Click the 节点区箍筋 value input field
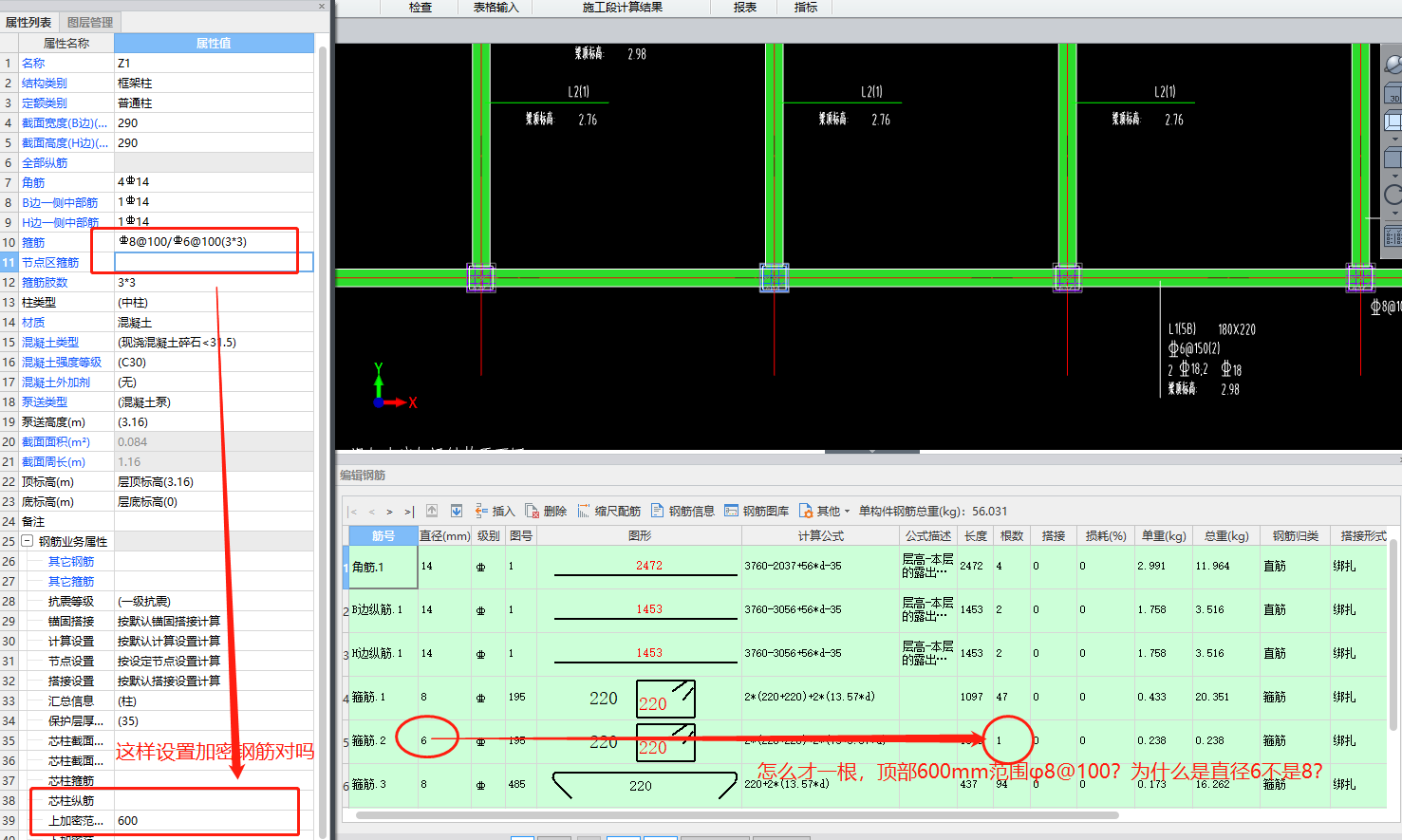 click(214, 262)
